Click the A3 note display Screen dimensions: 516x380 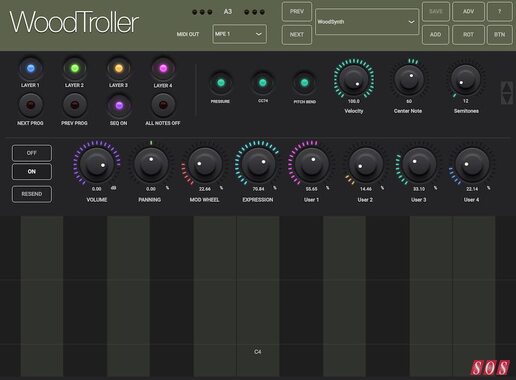pos(228,12)
